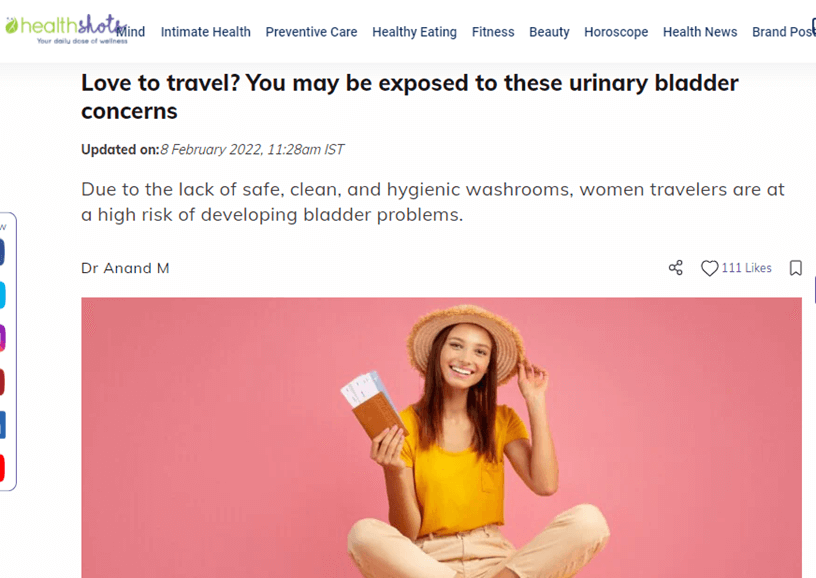
Task: Open Health News from the top navigation
Action: click(700, 32)
